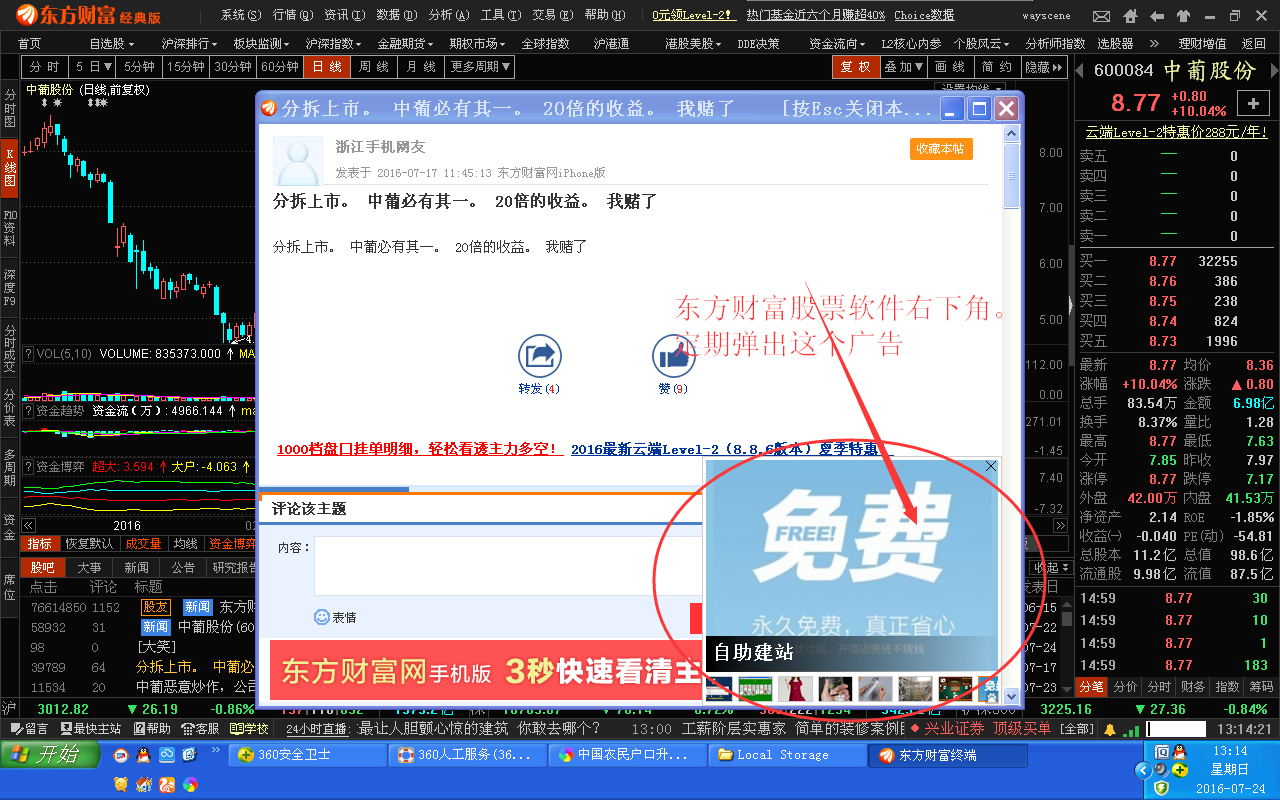Click the bell alert icon in status bar
Viewport: 1280px width, 800px height.
point(1110,729)
